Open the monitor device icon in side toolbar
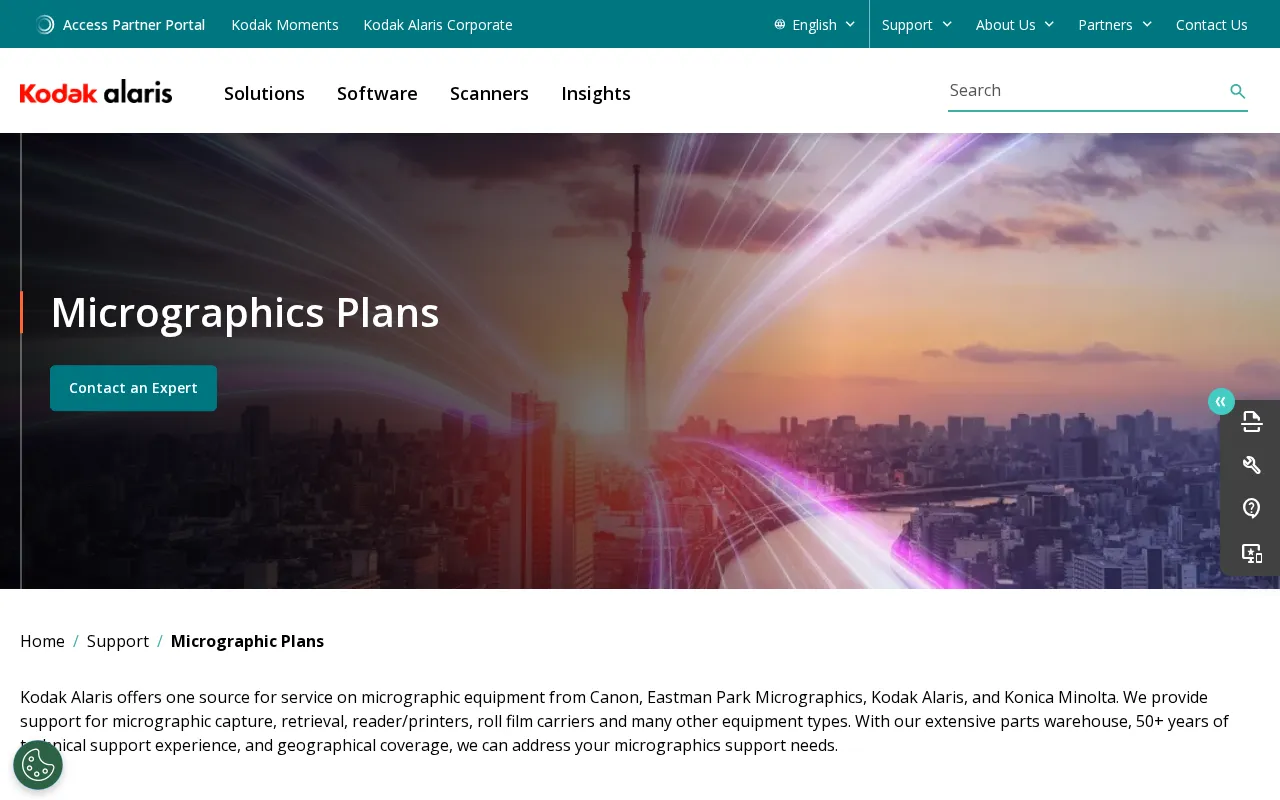 coord(1252,553)
